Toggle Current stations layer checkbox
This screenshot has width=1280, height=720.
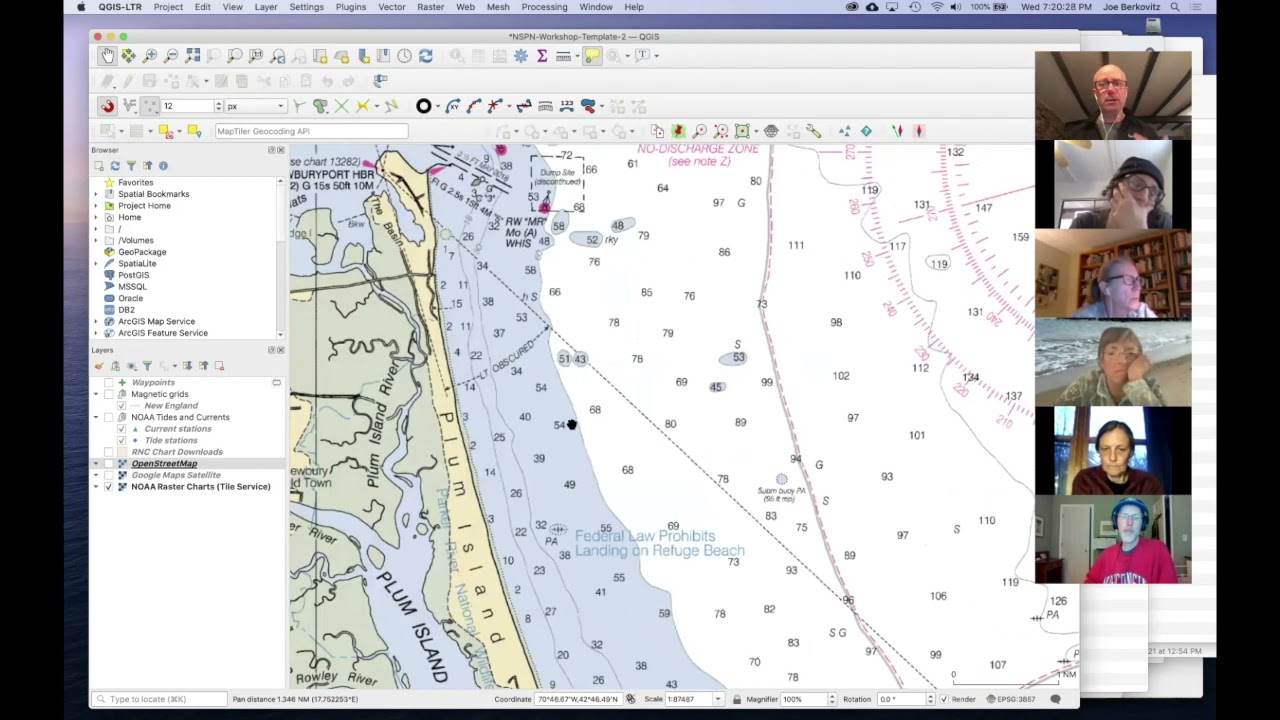[122, 429]
